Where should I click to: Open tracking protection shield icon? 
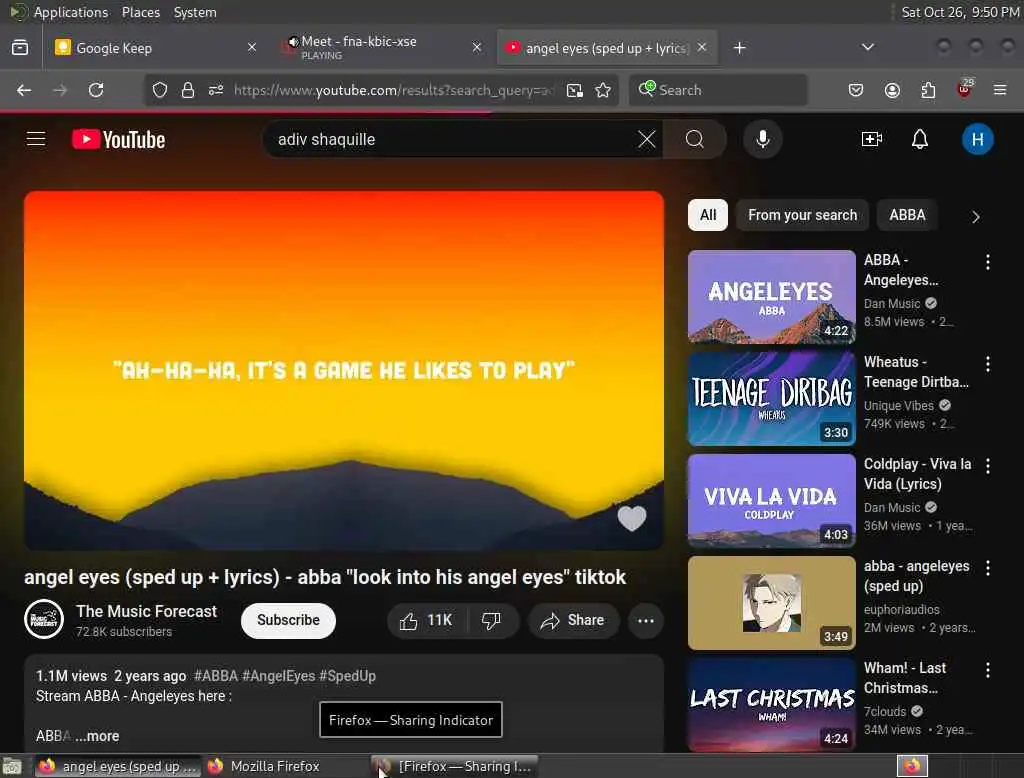point(159,90)
